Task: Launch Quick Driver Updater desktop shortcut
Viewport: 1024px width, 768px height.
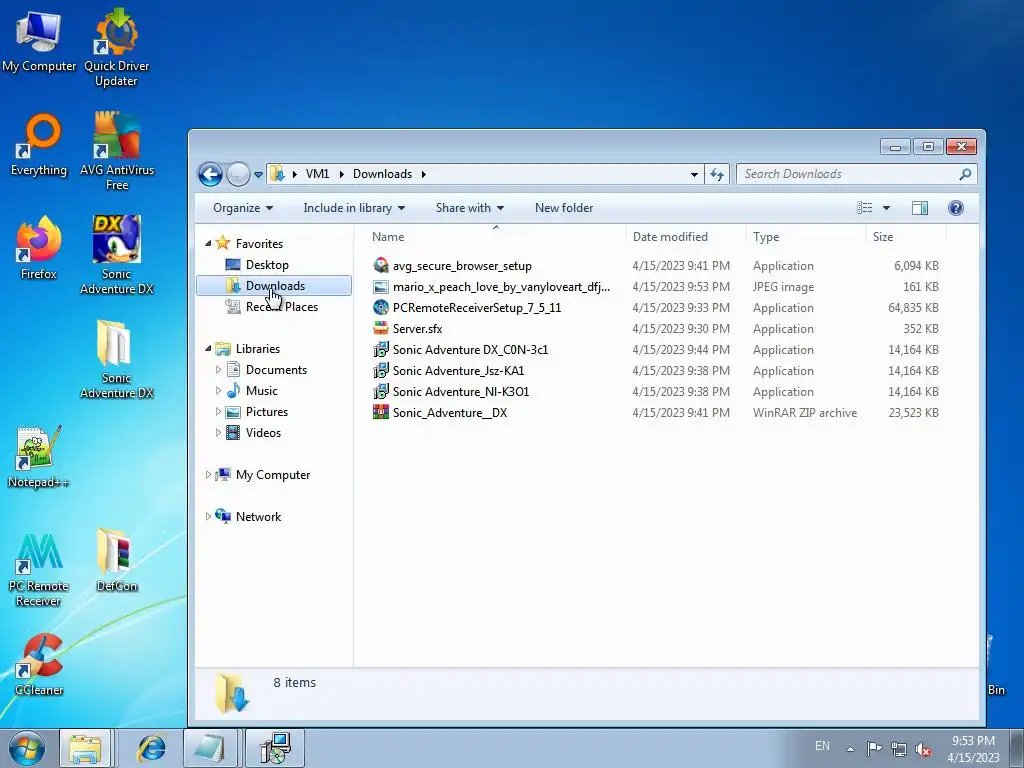Action: (x=117, y=47)
